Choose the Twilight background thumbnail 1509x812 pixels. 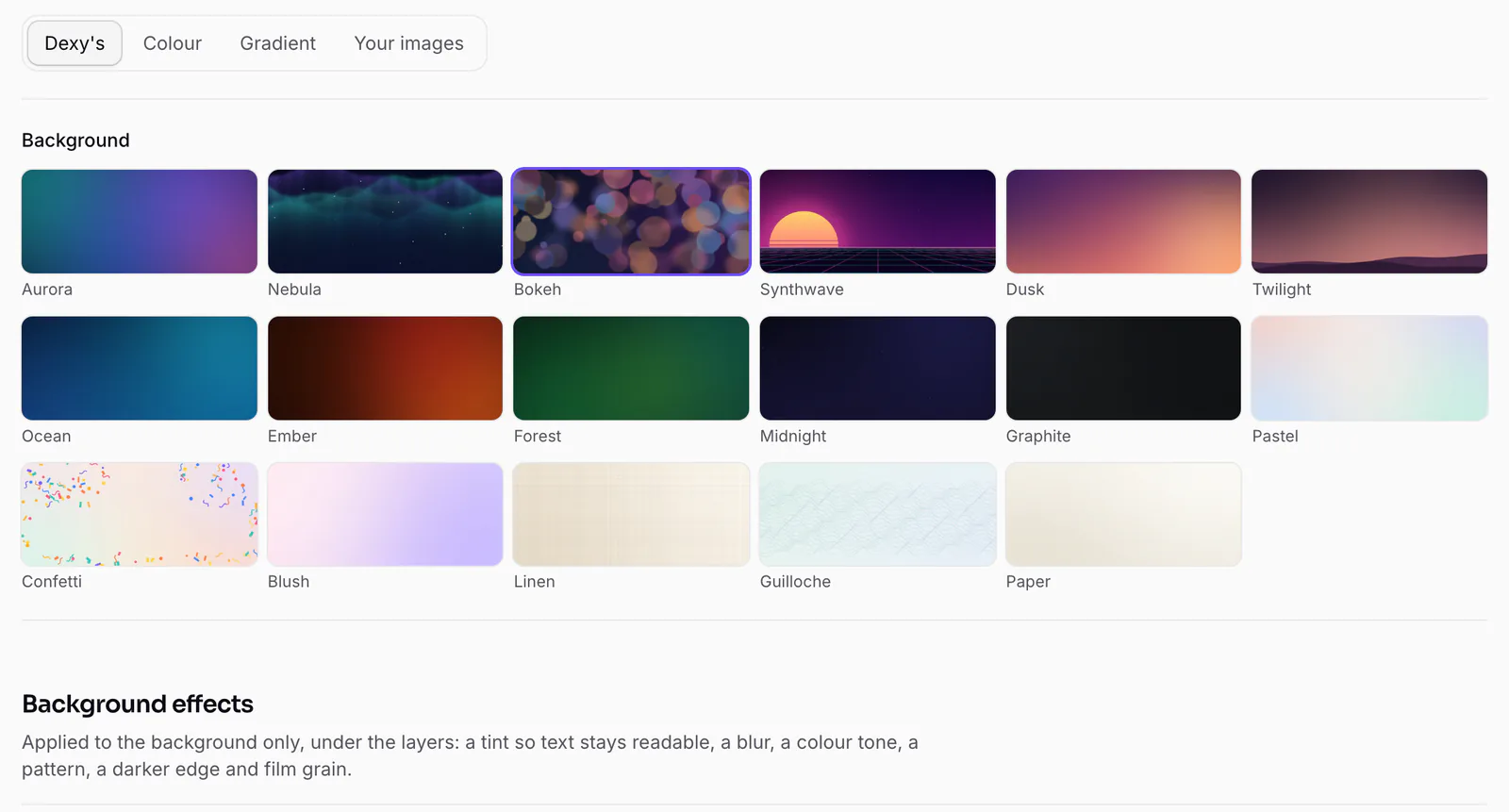pyautogui.click(x=1369, y=222)
